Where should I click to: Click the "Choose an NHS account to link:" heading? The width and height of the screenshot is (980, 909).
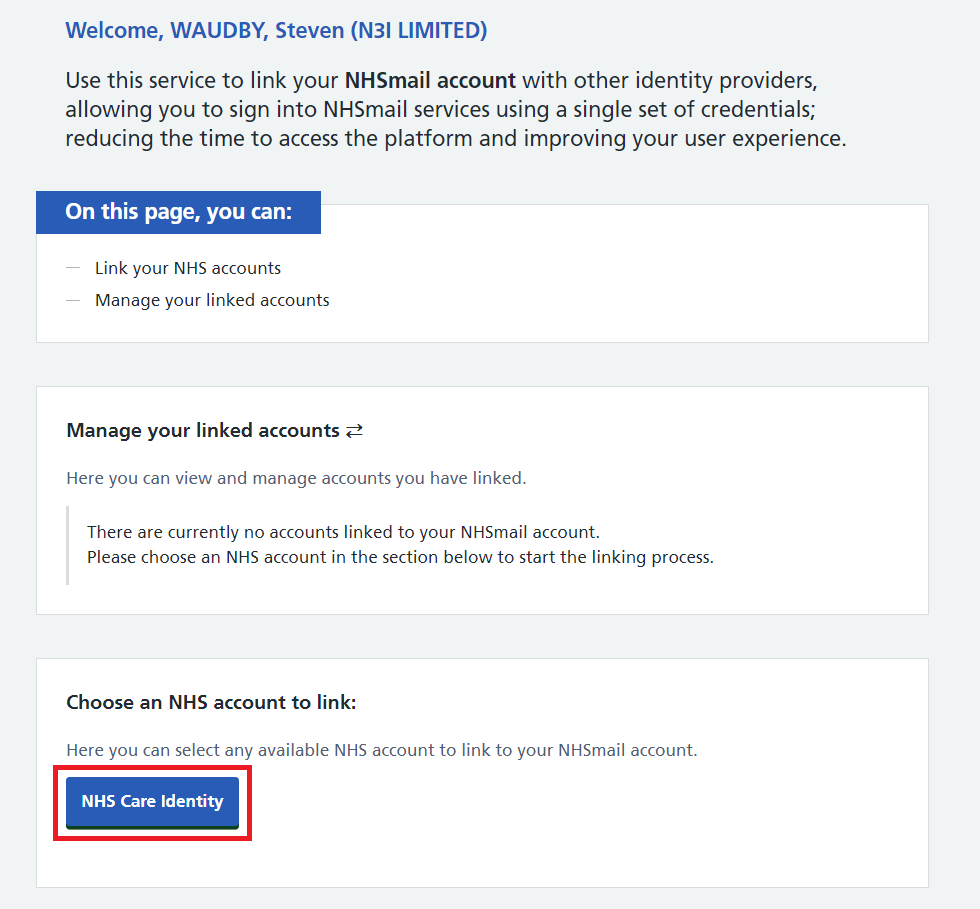click(x=211, y=703)
